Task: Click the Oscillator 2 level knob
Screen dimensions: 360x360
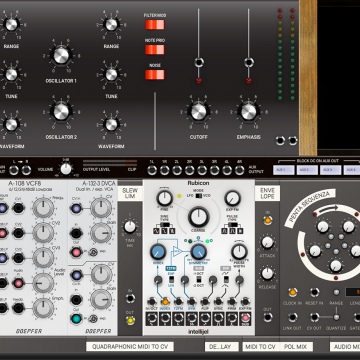Action: tap(61, 112)
